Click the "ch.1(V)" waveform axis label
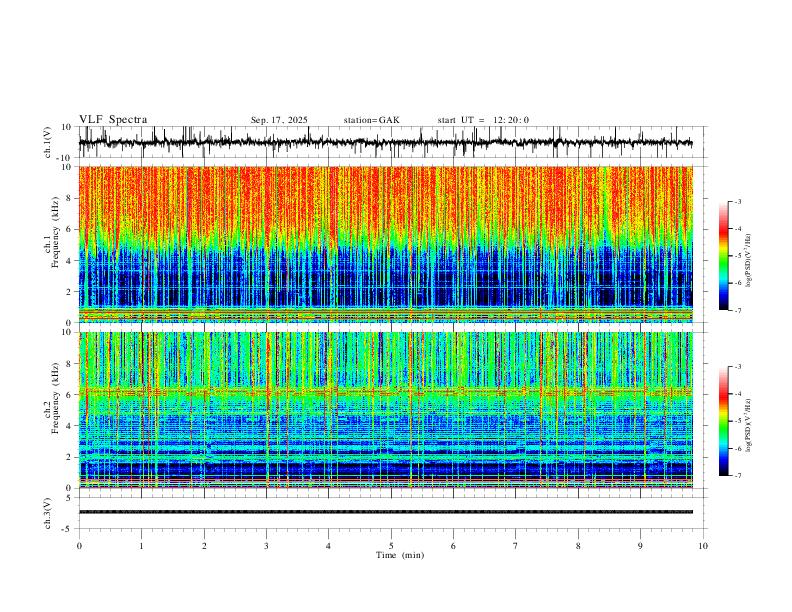The width and height of the screenshot is (792, 612). click(x=48, y=142)
